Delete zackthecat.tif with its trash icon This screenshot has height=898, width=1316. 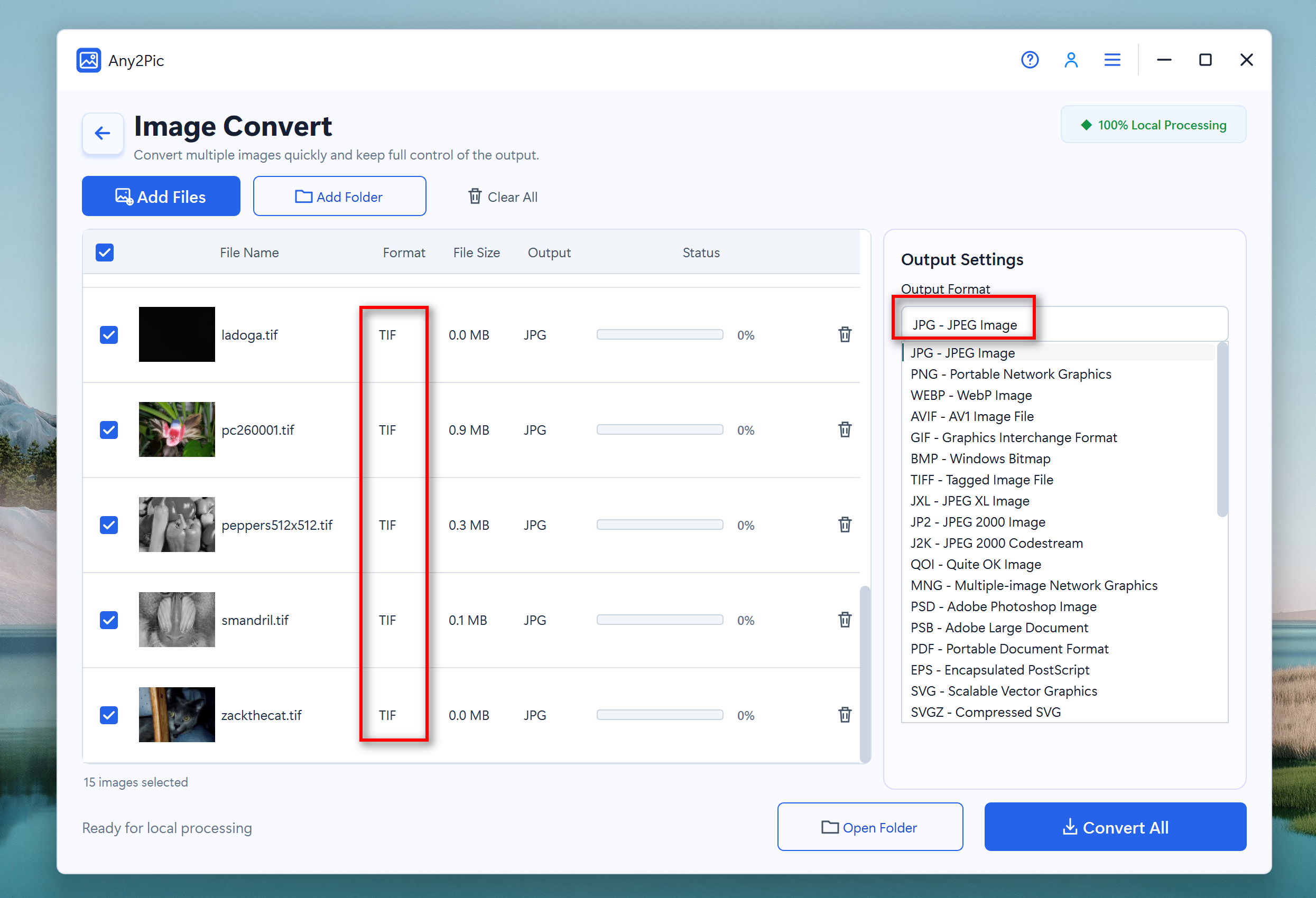tap(845, 715)
